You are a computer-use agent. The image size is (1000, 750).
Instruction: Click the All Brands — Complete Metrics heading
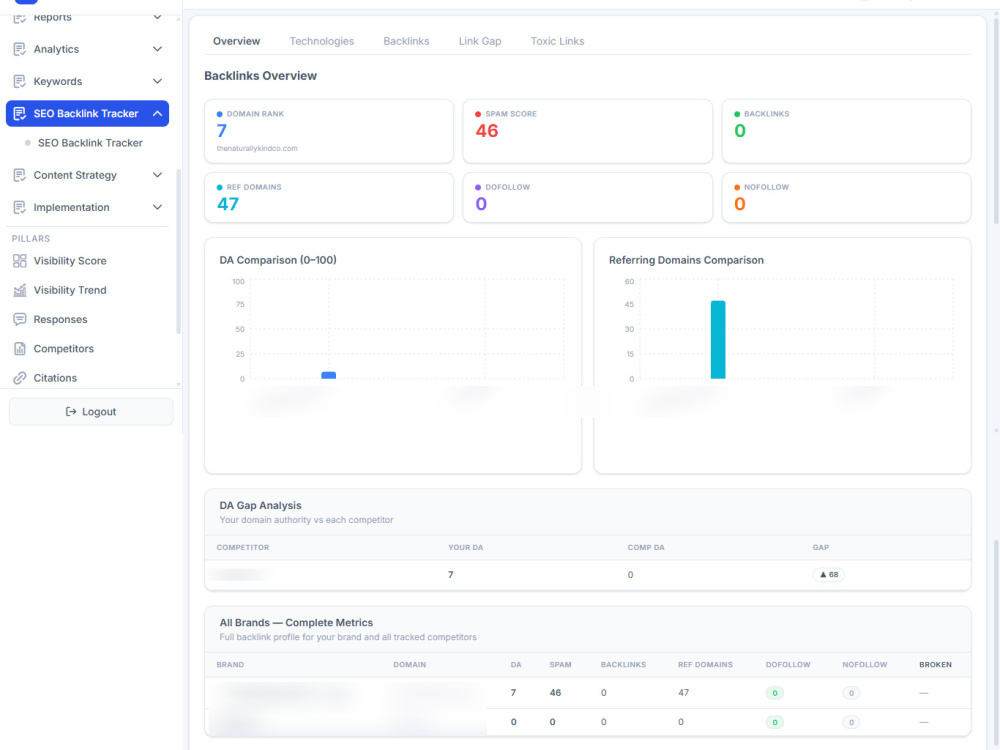[296, 623]
